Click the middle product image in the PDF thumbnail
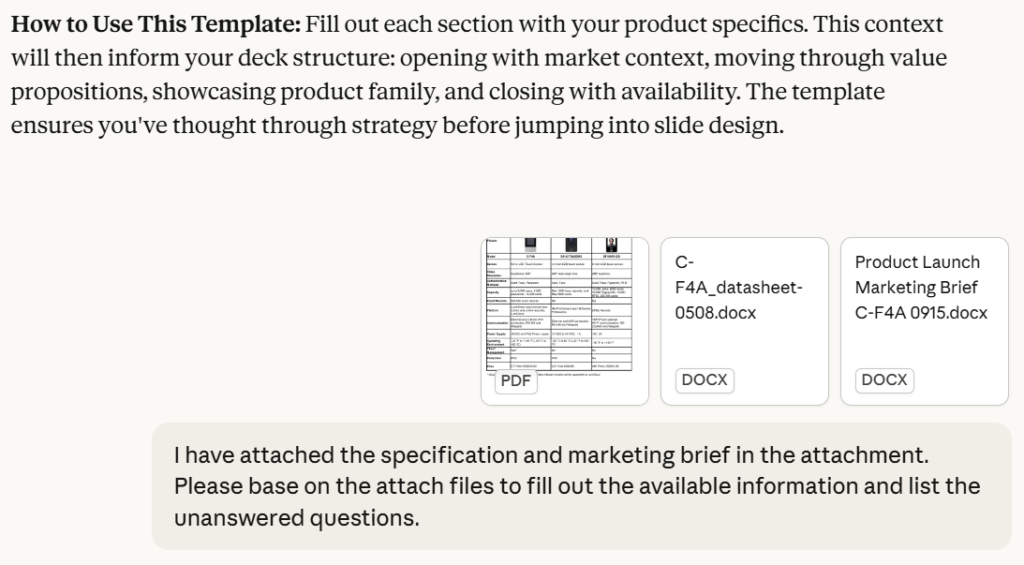 click(573, 246)
